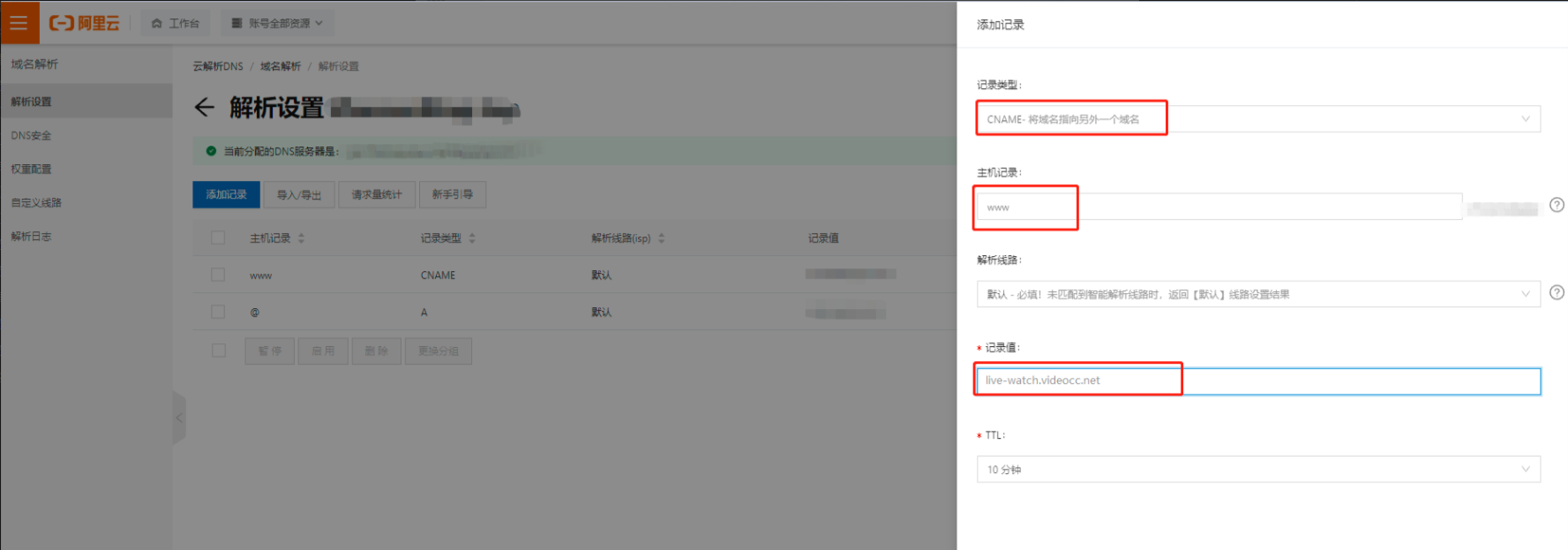Click the 记录类型 dropdown chevron
The image size is (1568, 550).
coord(1526,119)
